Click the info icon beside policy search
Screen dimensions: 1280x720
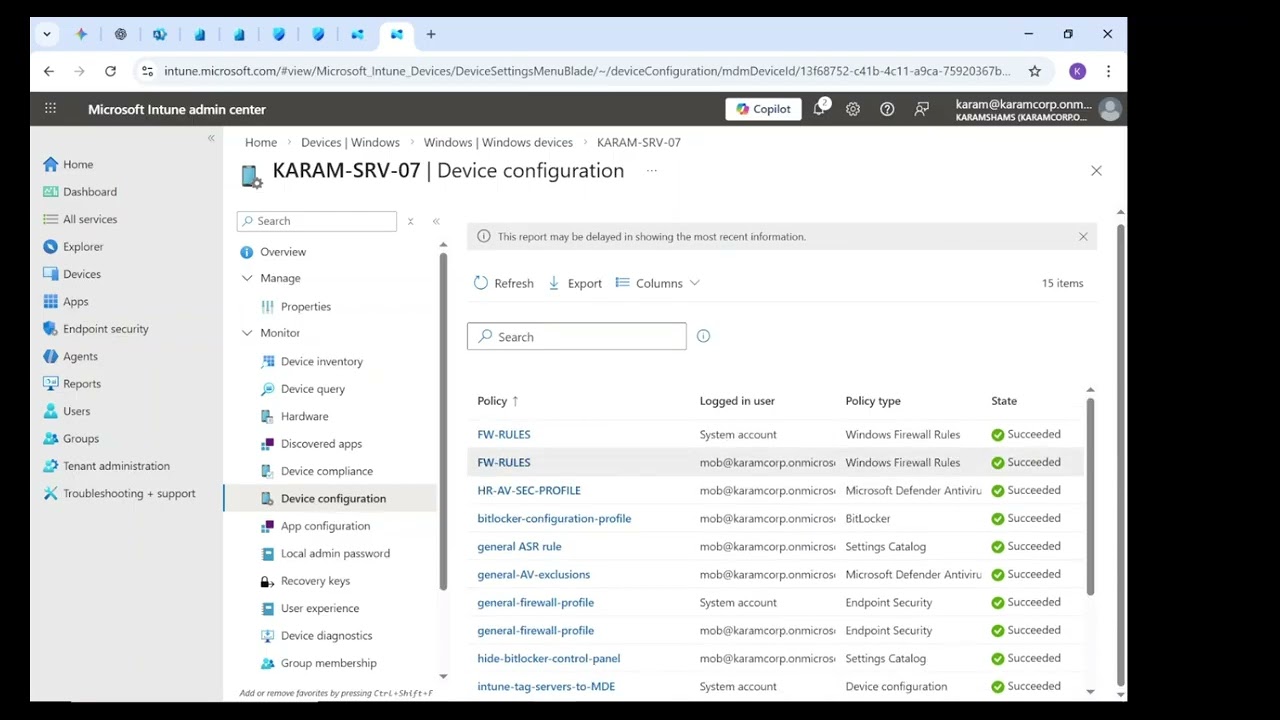point(703,336)
